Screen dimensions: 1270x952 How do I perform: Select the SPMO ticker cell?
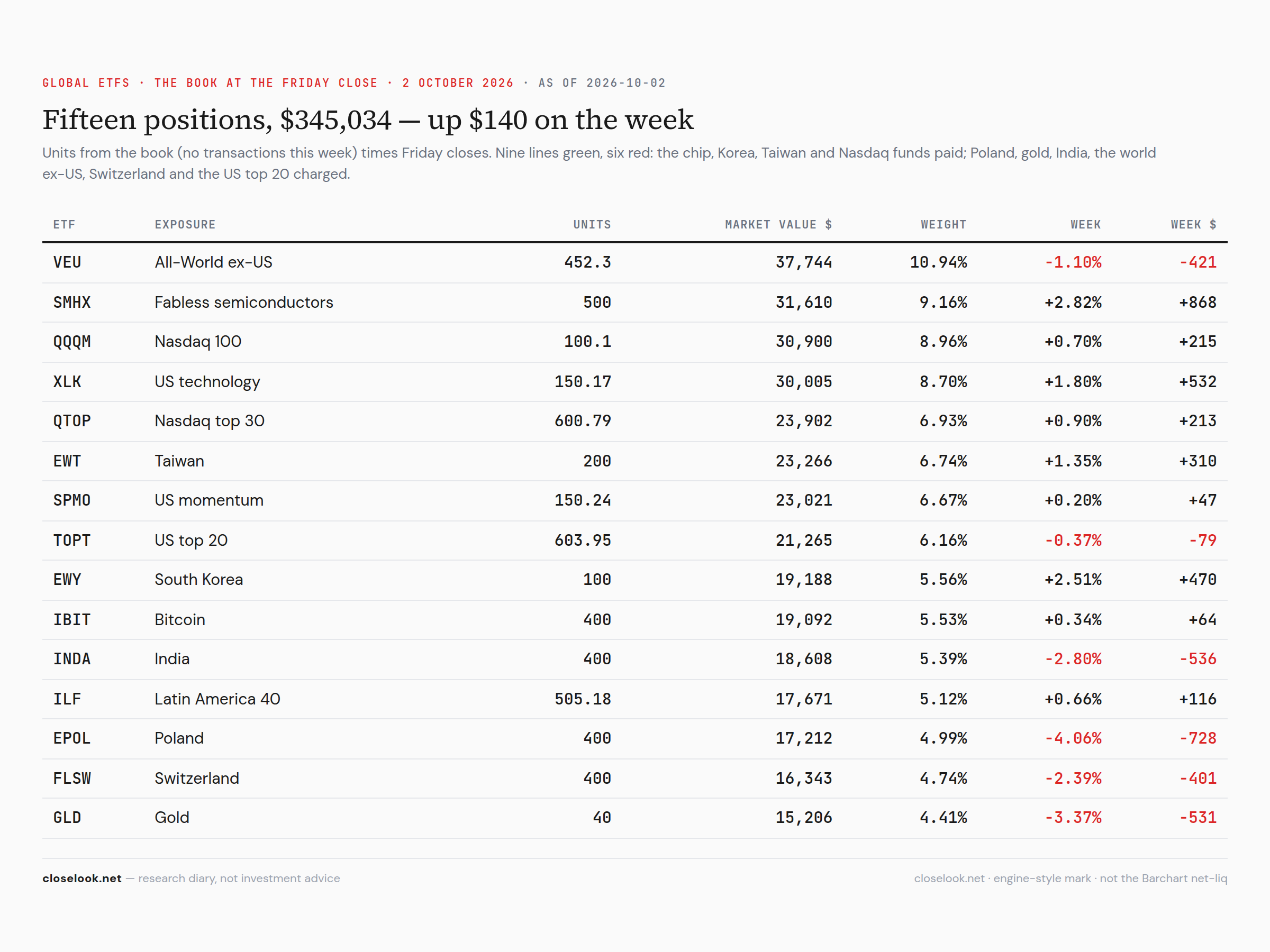72,500
